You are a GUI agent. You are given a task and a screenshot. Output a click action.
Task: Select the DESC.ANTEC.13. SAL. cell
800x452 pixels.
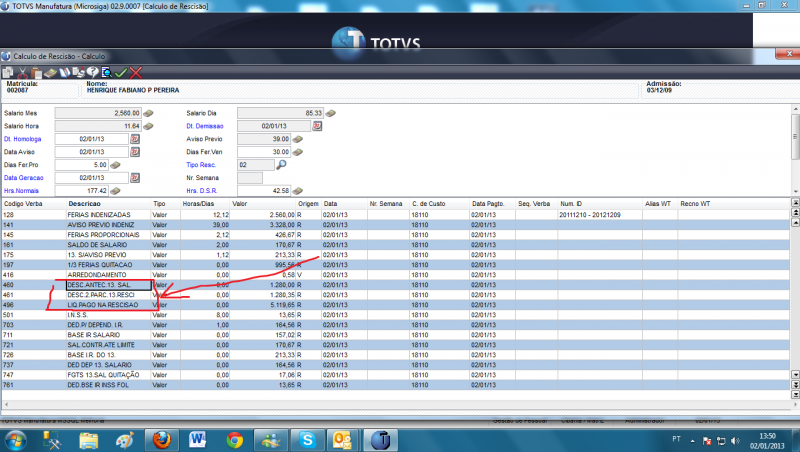(109, 285)
